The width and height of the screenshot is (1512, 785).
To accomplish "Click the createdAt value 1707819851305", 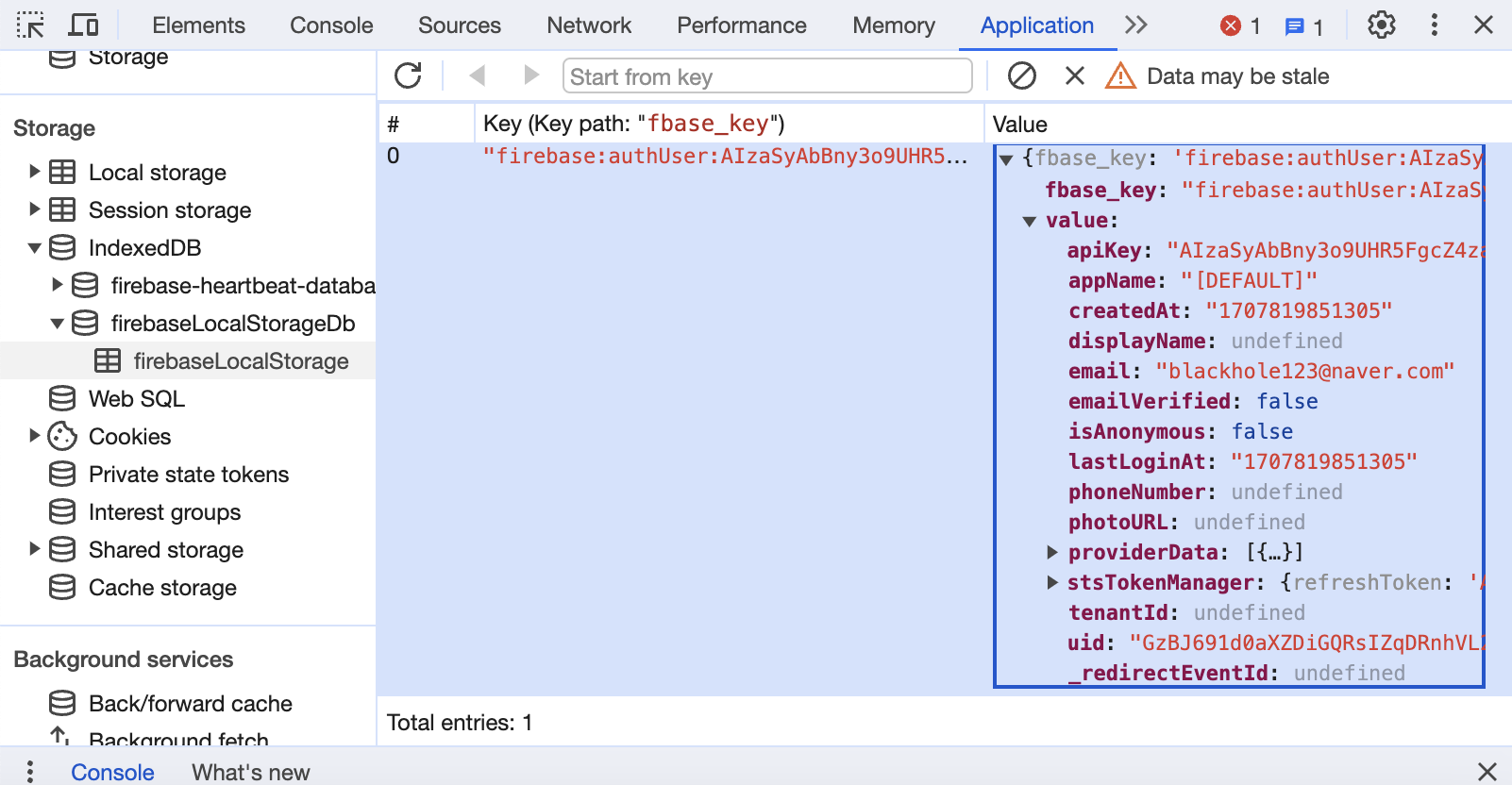I will click(1299, 311).
